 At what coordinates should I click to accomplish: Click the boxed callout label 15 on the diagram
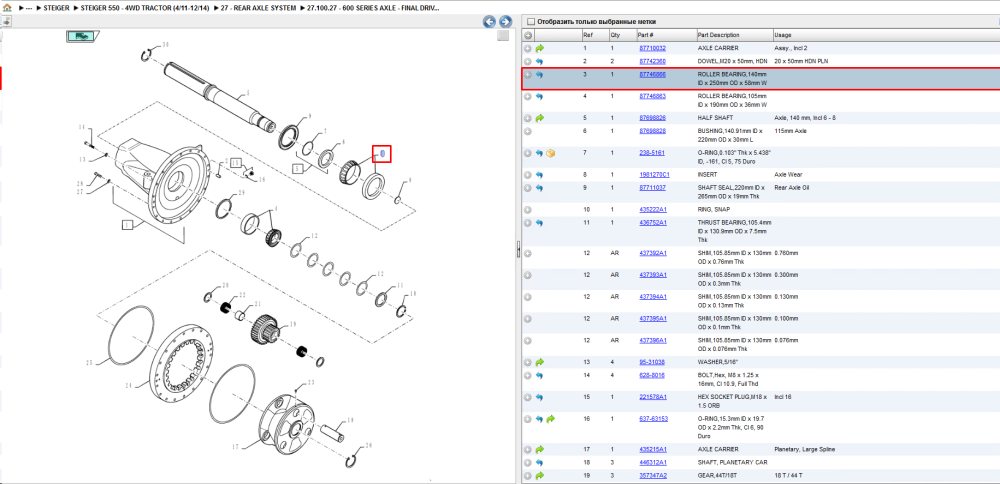(237, 162)
